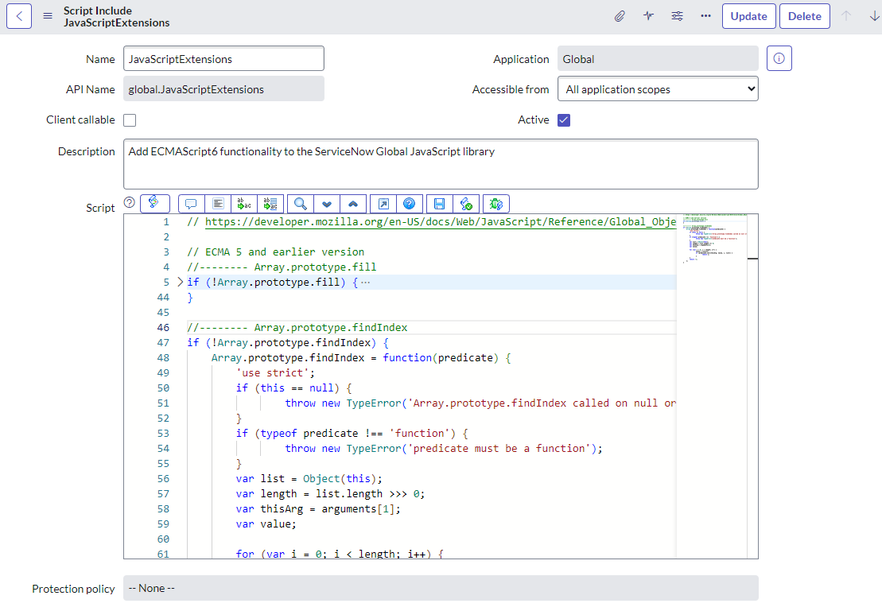The image size is (882, 612).
Task: Click the save floppy disk icon
Action: [x=440, y=204]
